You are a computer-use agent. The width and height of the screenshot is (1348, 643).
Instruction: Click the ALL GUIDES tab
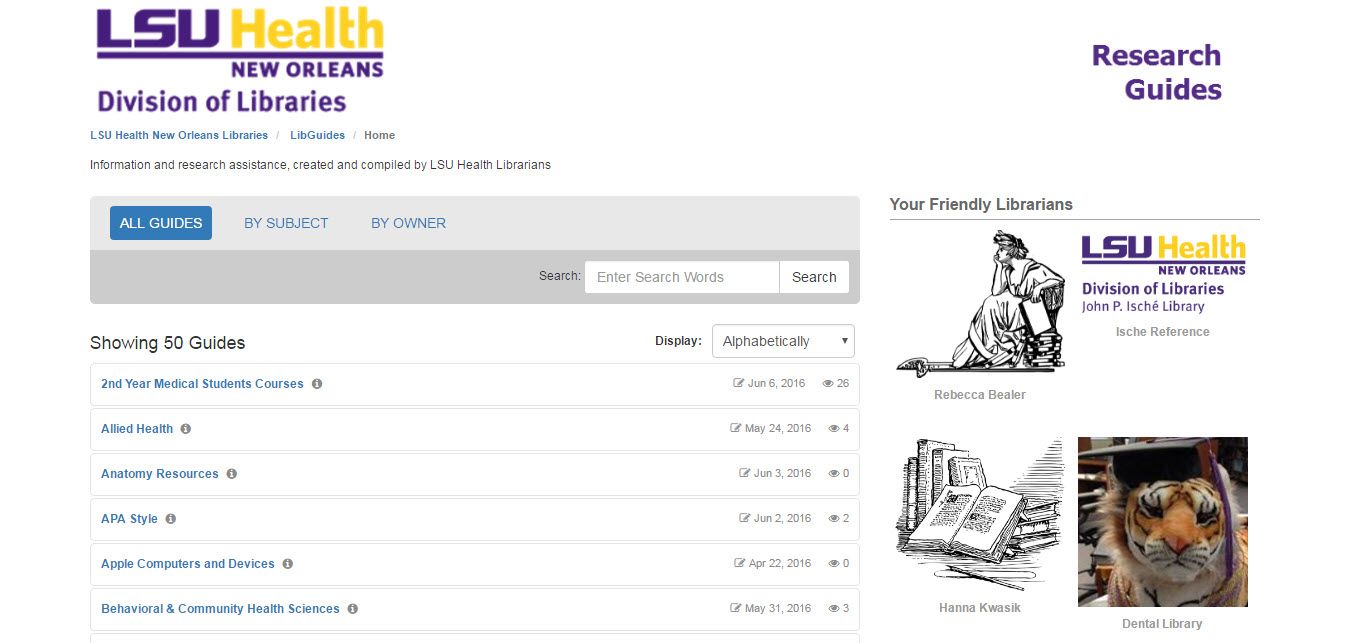[161, 223]
